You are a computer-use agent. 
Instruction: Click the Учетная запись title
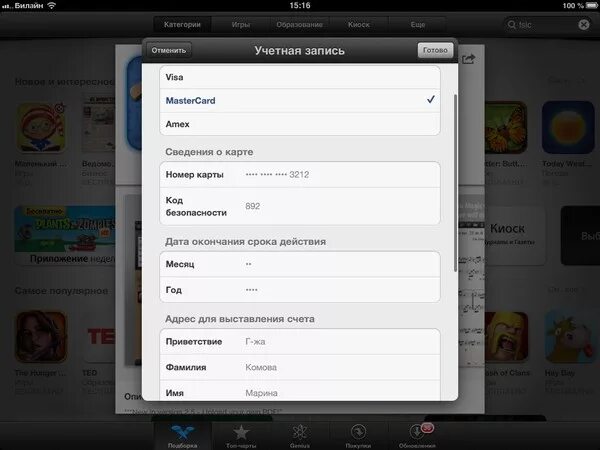(x=300, y=51)
